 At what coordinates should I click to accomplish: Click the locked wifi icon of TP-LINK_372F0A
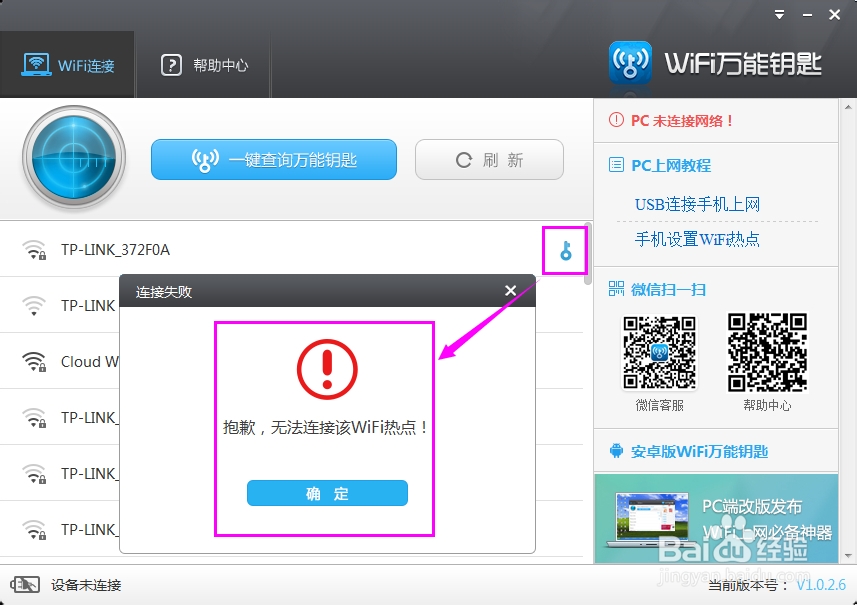tap(34, 250)
